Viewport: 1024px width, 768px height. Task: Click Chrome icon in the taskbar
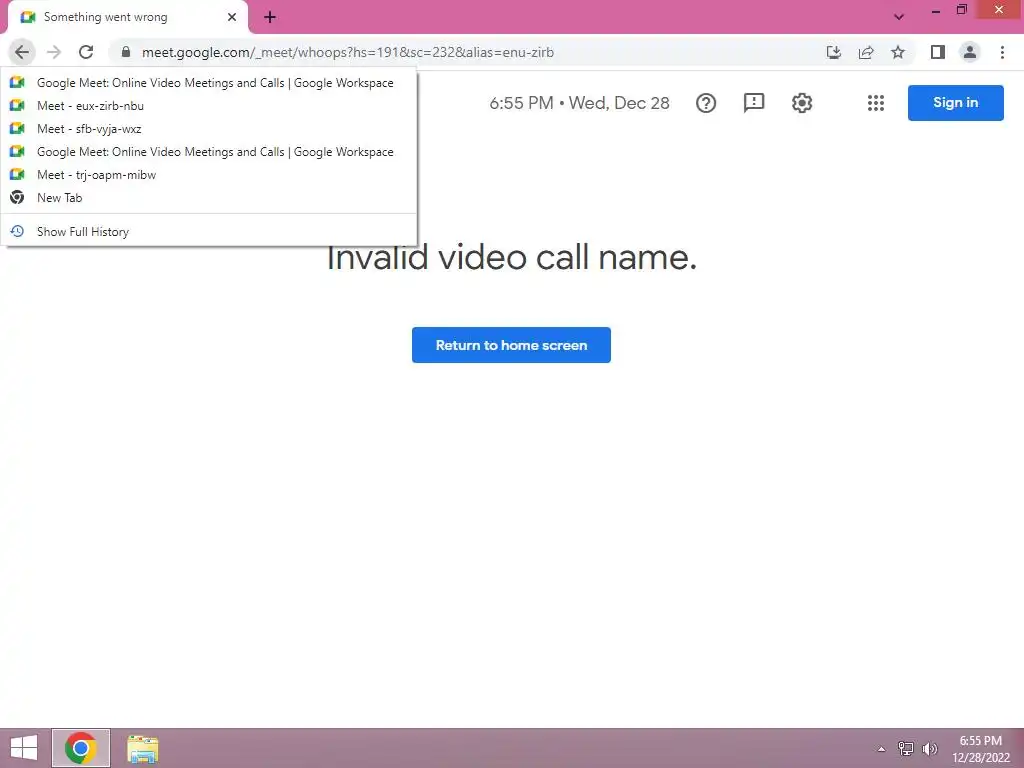[81, 748]
